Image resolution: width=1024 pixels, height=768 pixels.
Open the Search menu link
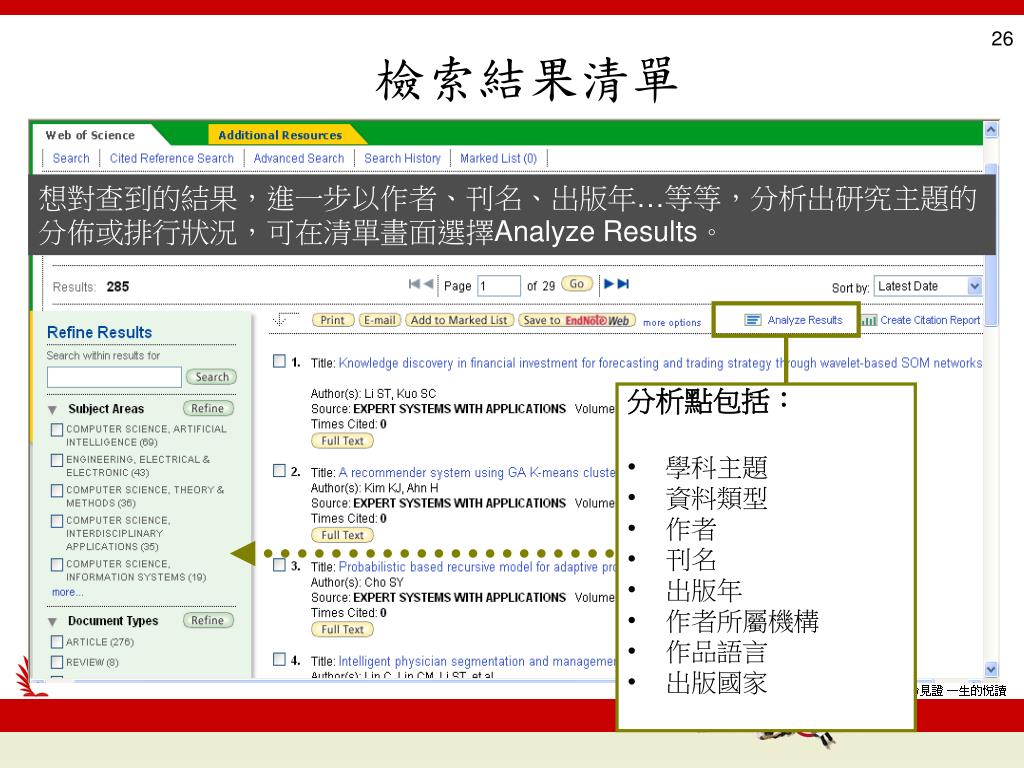click(71, 158)
